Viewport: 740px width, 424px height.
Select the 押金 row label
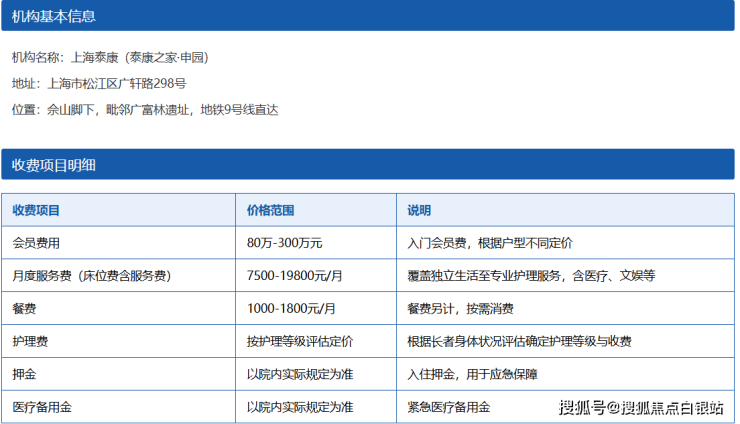(x=24, y=374)
